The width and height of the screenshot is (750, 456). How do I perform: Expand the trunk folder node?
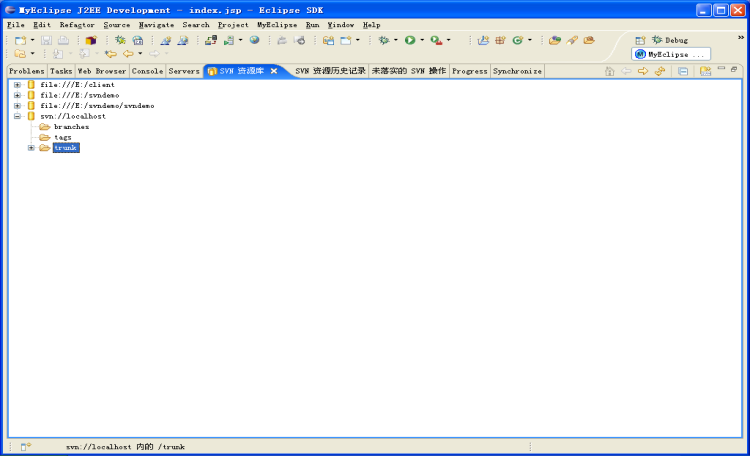point(31,148)
